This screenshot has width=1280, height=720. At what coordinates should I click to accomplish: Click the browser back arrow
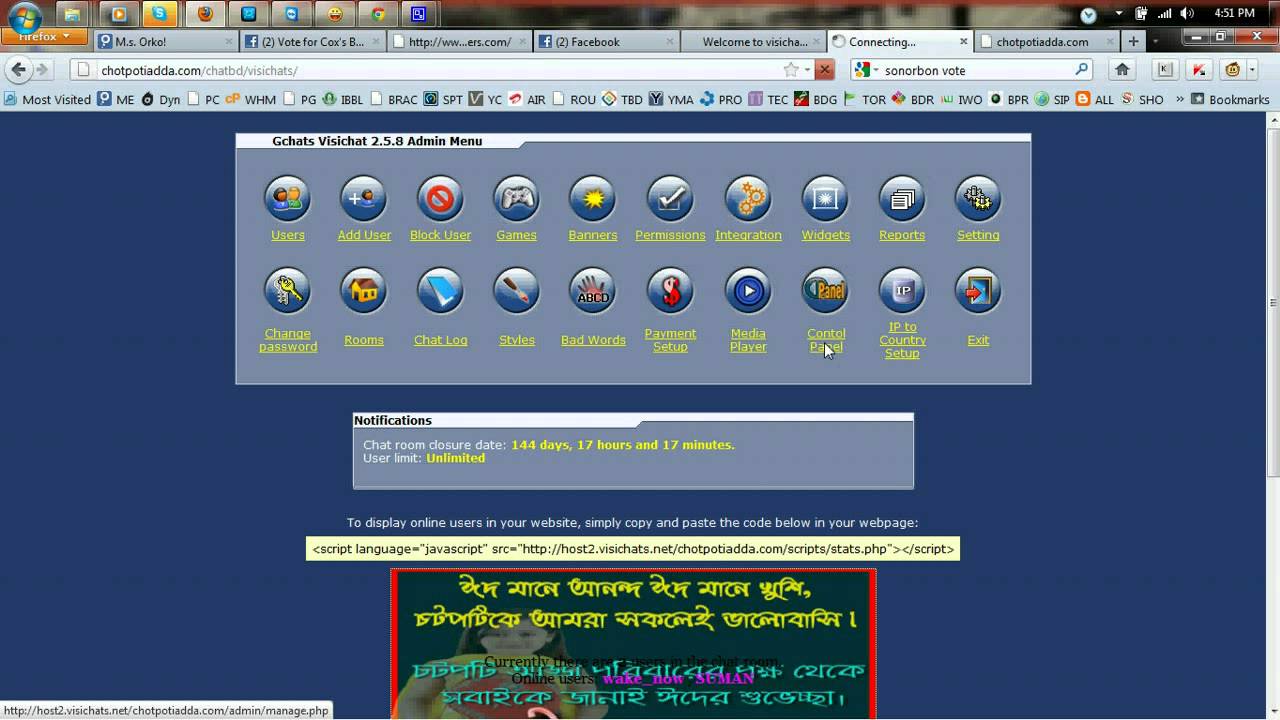18,70
